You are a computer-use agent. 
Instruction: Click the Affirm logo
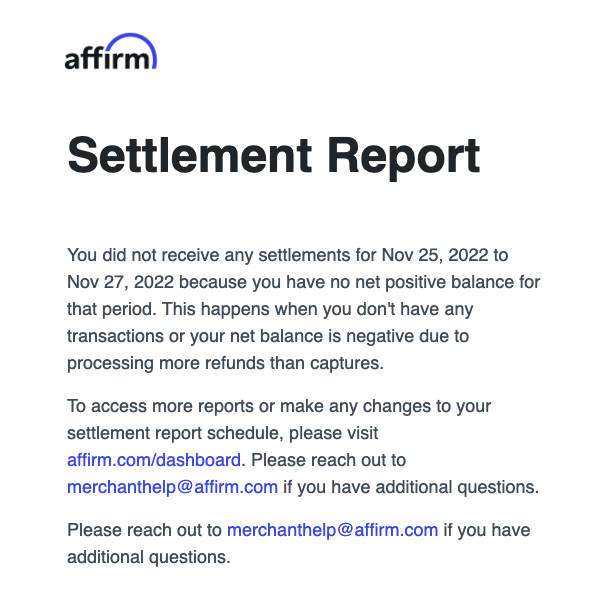[x=111, y=51]
